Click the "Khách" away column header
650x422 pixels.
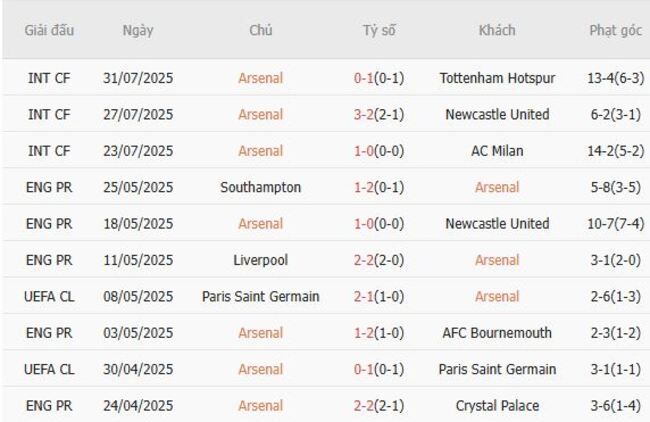[x=497, y=30]
